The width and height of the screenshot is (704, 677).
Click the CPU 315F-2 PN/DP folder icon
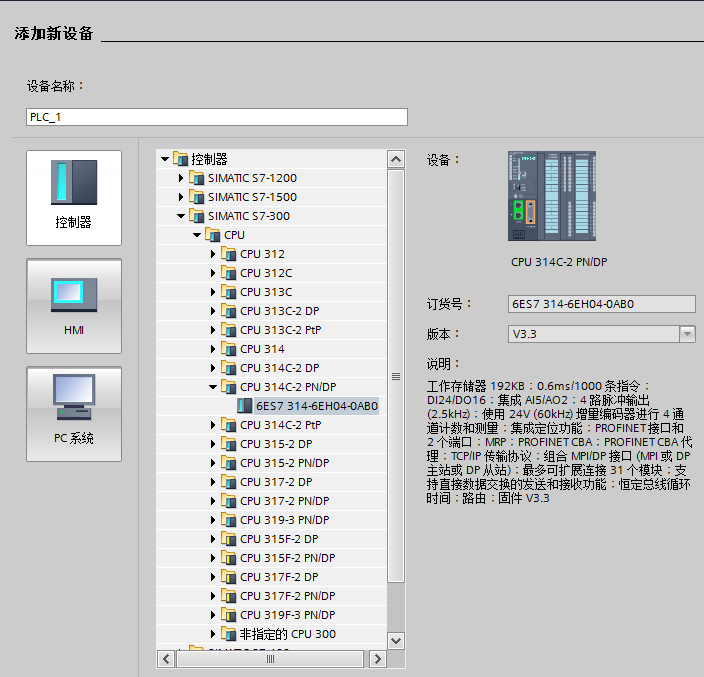pyautogui.click(x=229, y=558)
